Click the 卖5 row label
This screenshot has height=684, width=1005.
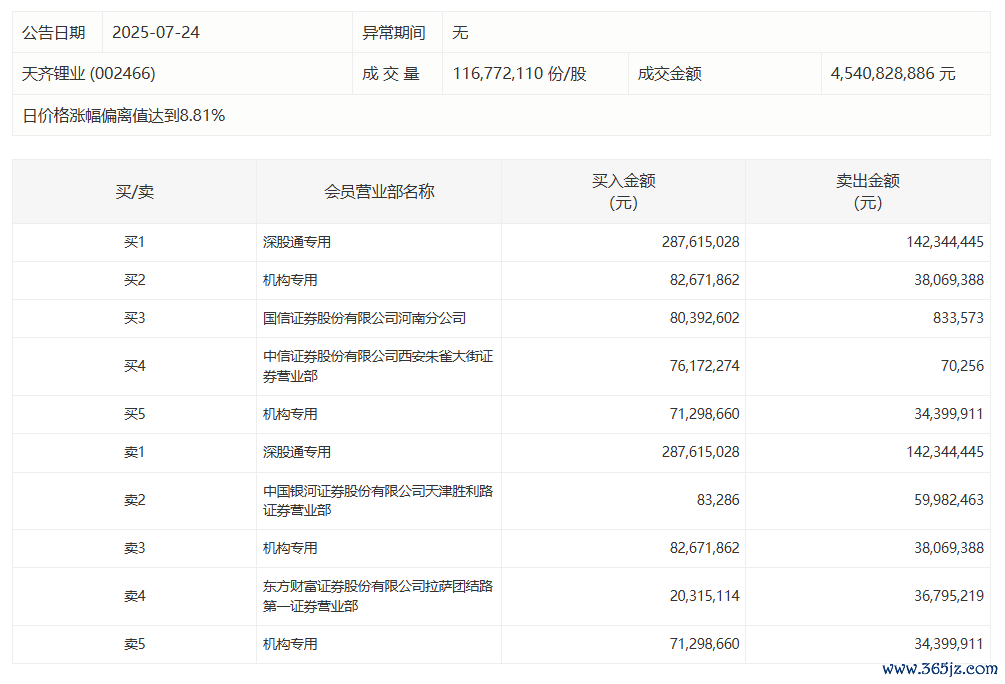coord(134,644)
